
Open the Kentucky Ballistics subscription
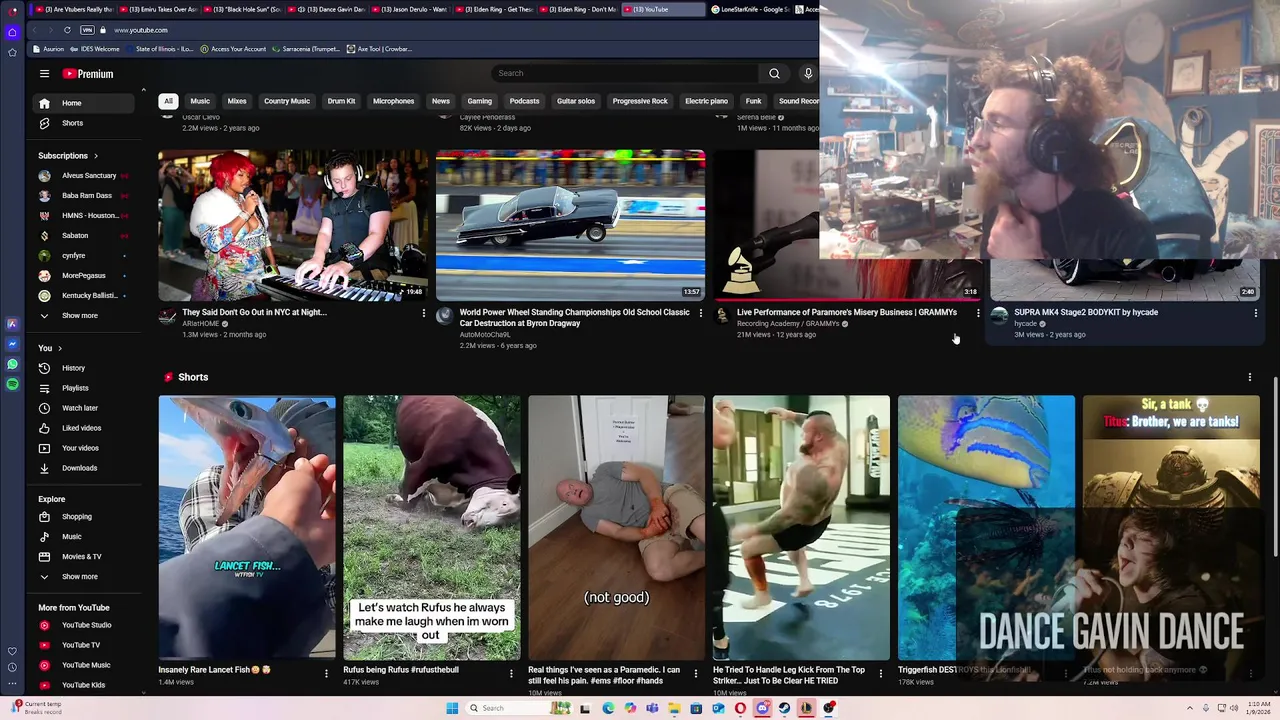pyautogui.click(x=84, y=295)
